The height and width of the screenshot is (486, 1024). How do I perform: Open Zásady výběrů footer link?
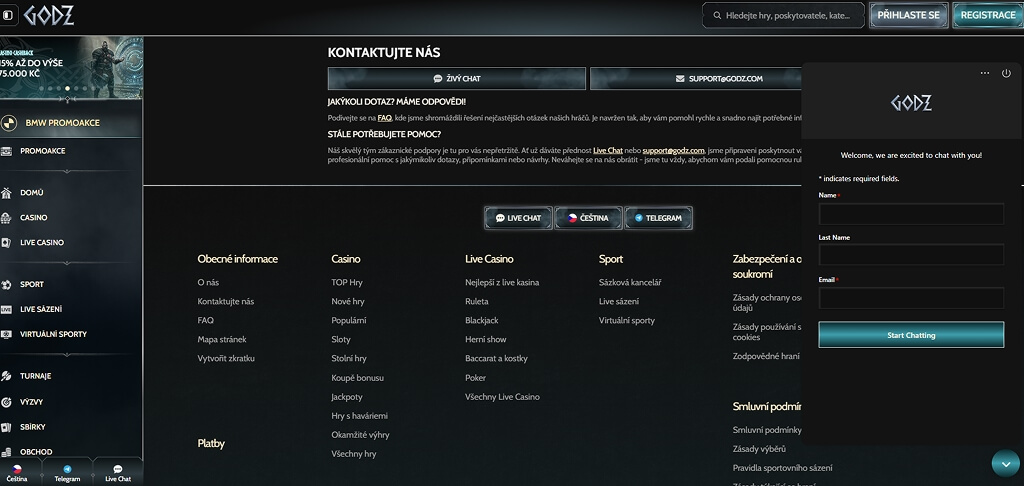759,449
